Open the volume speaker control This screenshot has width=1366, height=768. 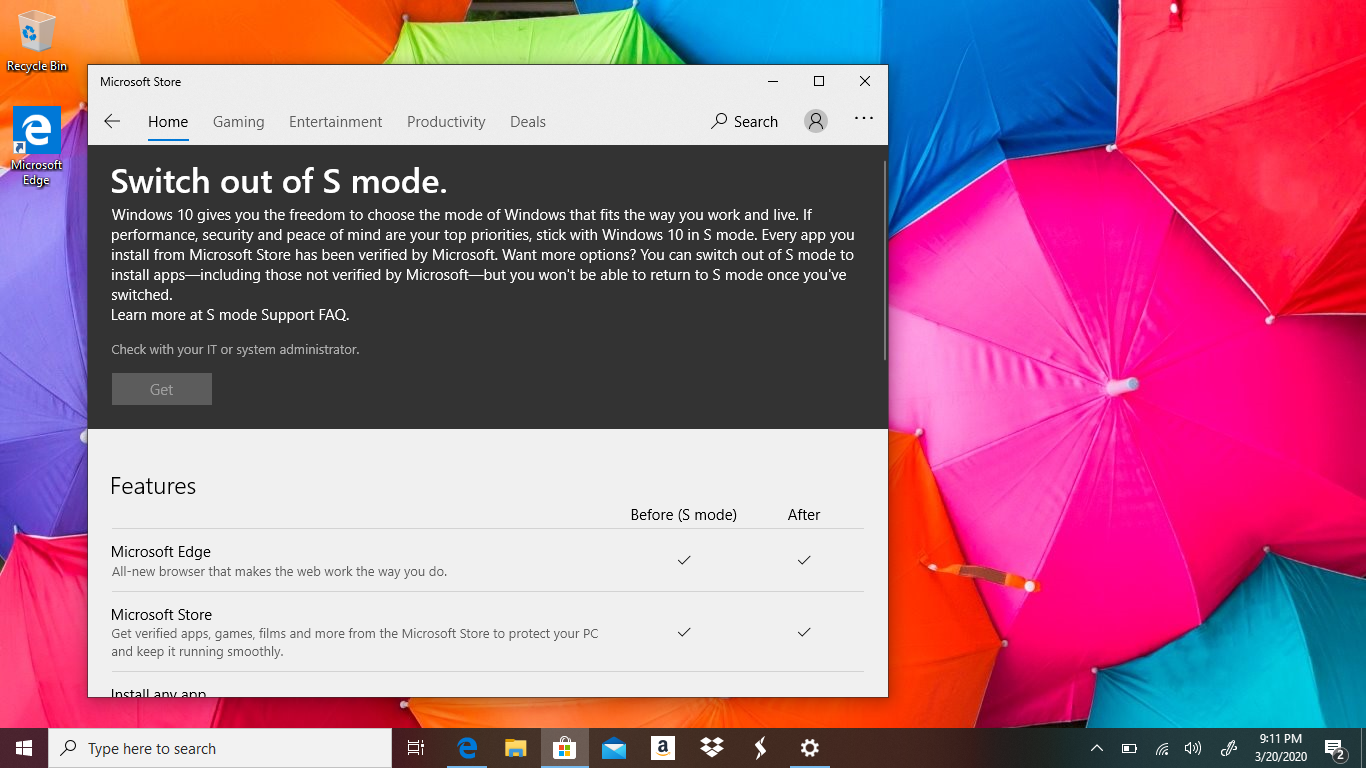pyautogui.click(x=1193, y=748)
